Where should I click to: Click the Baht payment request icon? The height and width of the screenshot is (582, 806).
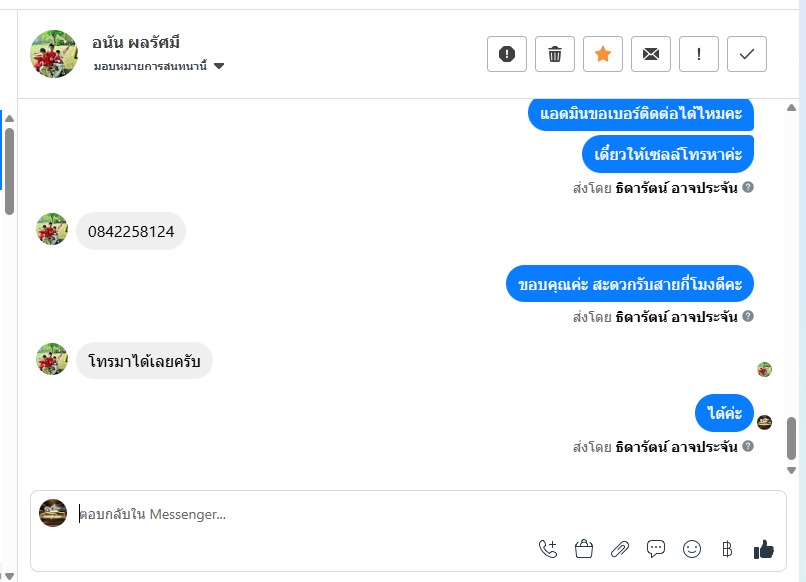pos(727,548)
